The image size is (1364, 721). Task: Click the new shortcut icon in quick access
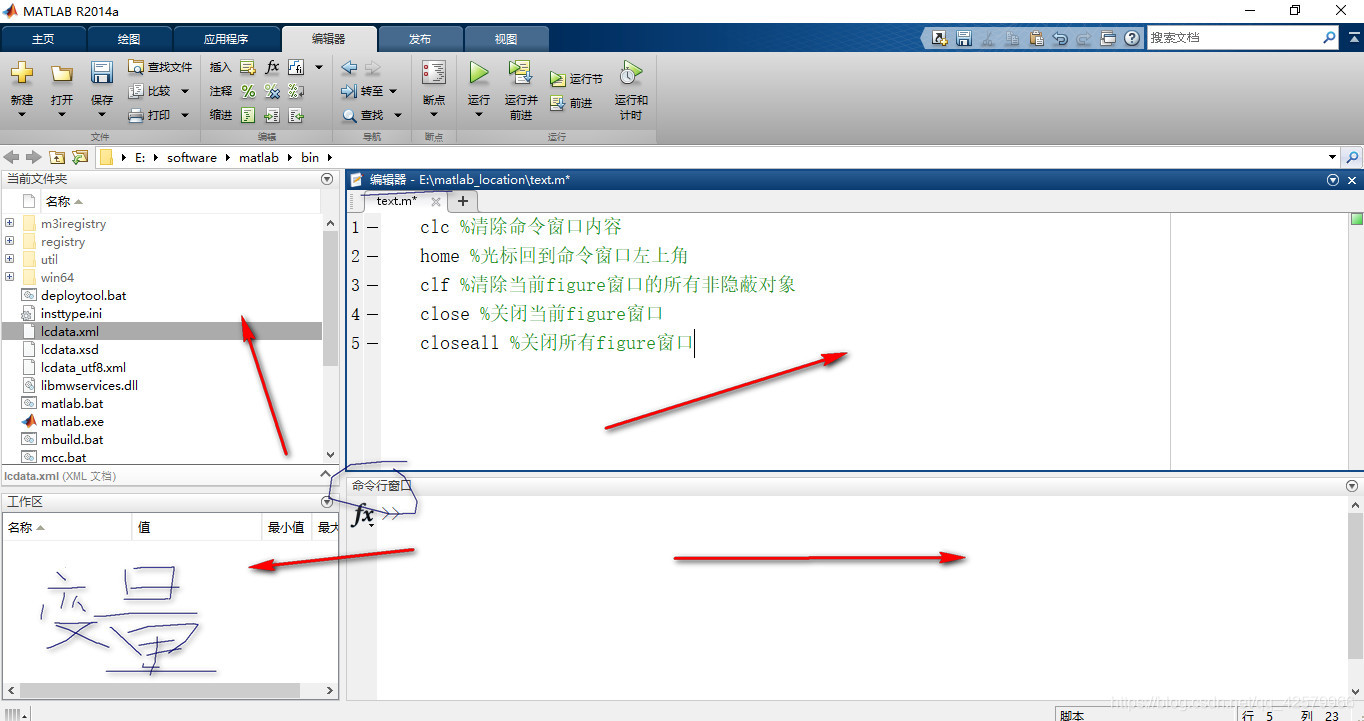(940, 38)
